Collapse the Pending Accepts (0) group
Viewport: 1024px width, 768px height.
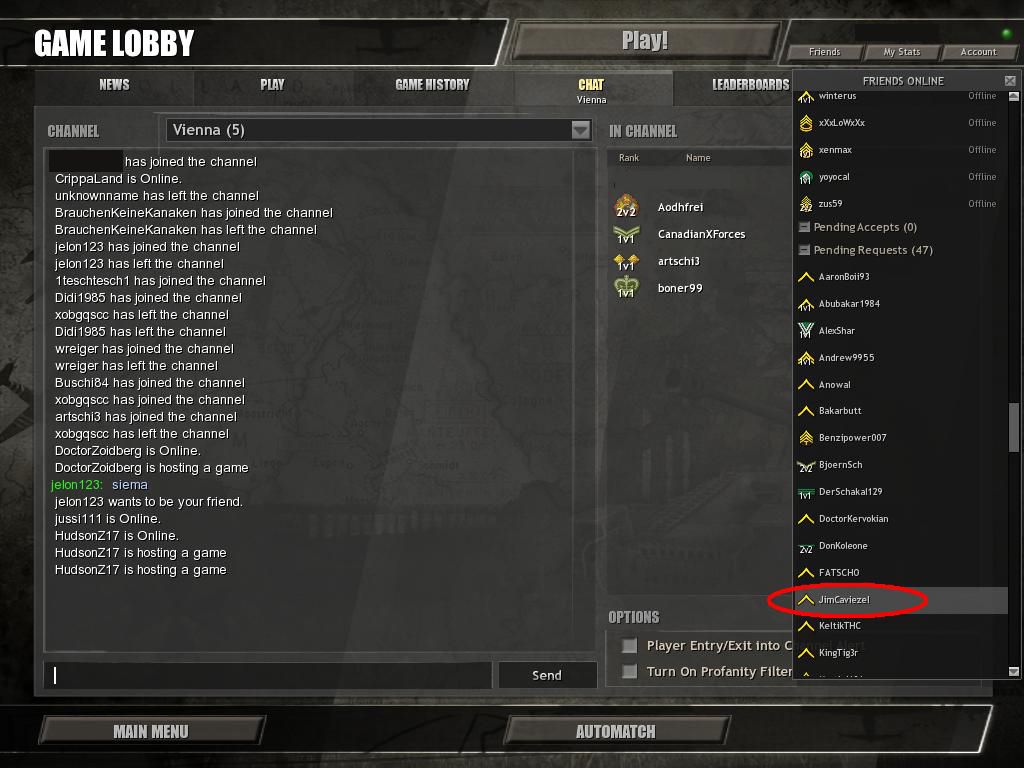(x=805, y=227)
